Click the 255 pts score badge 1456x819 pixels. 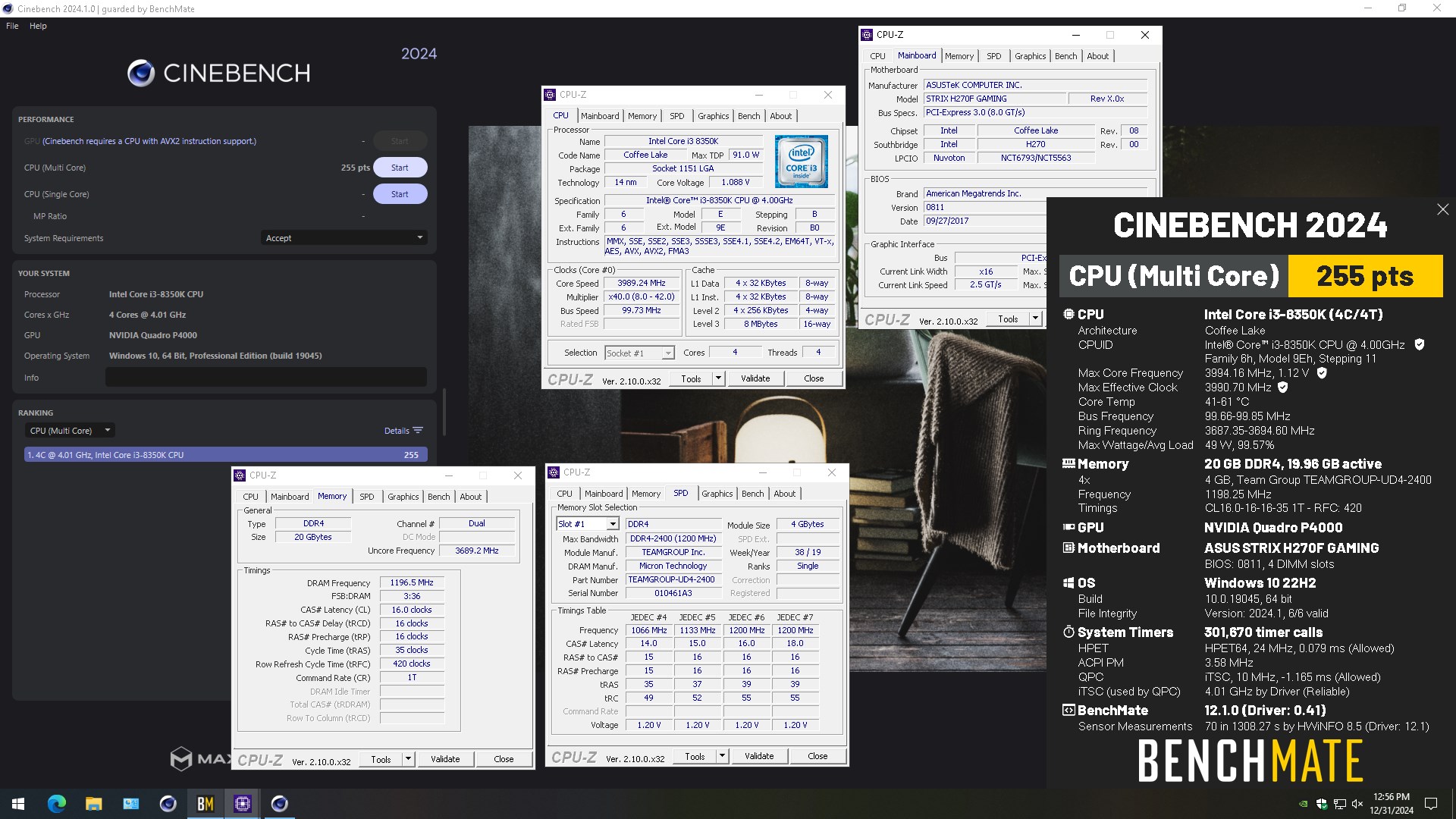tap(1365, 276)
